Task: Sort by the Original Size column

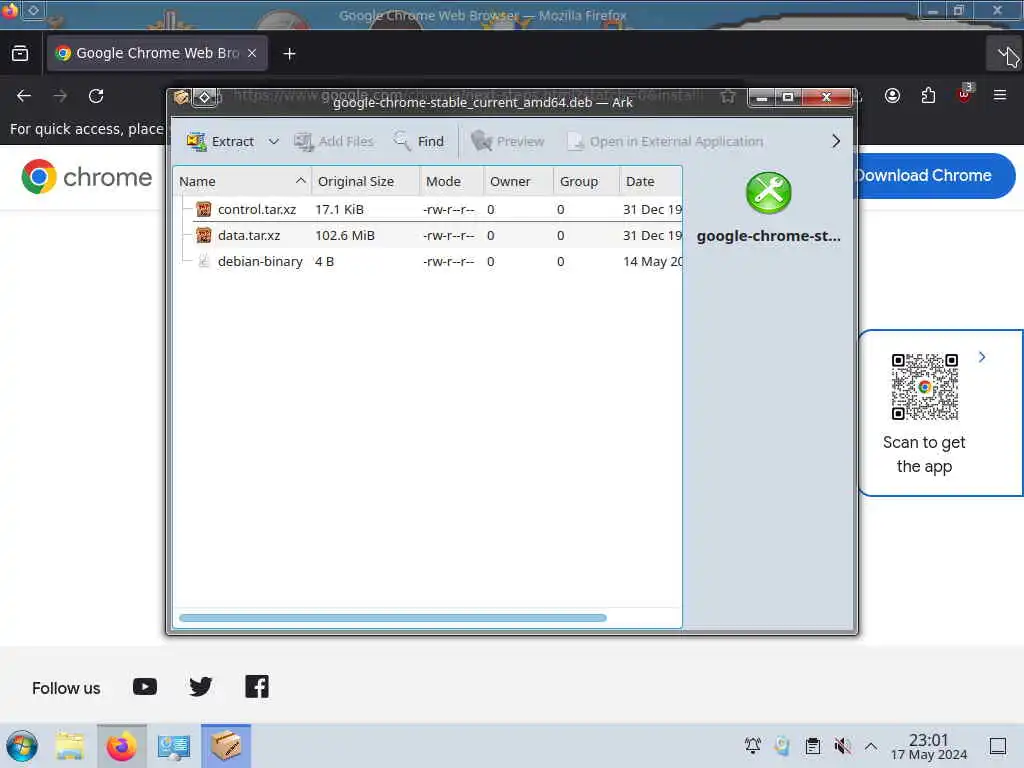Action: (x=365, y=182)
